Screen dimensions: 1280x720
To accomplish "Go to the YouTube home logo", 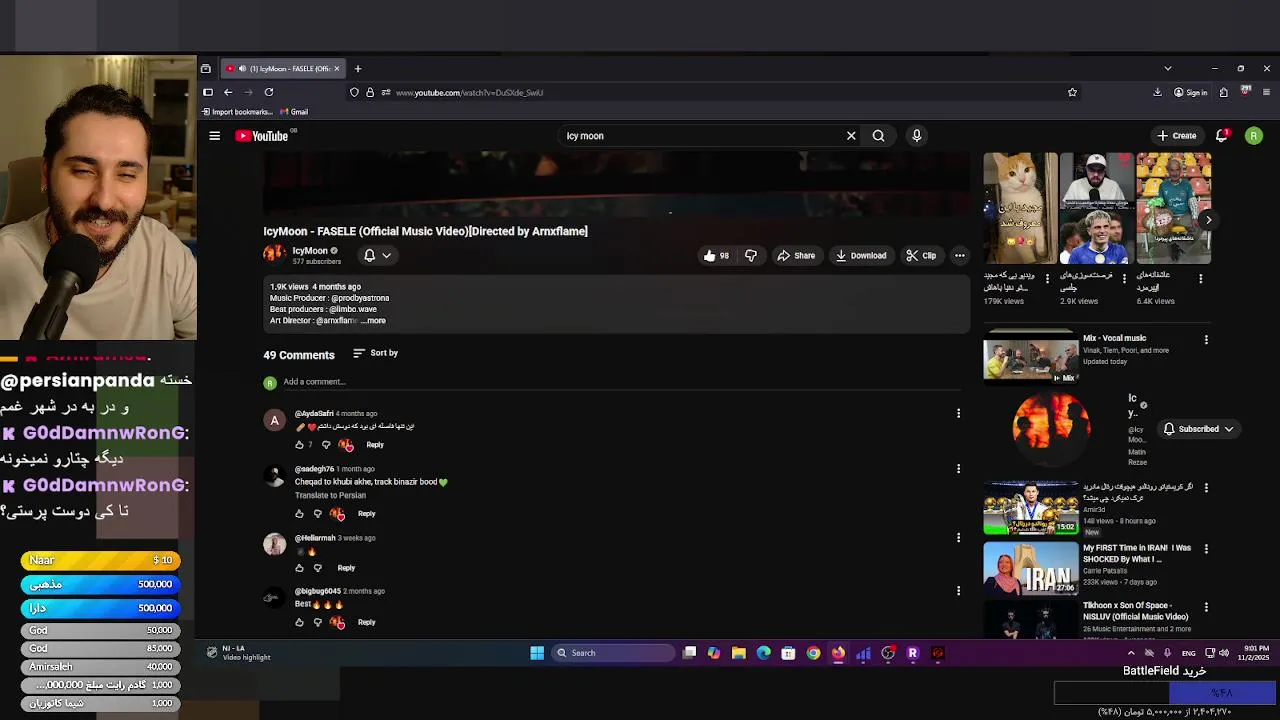I will pos(262,136).
